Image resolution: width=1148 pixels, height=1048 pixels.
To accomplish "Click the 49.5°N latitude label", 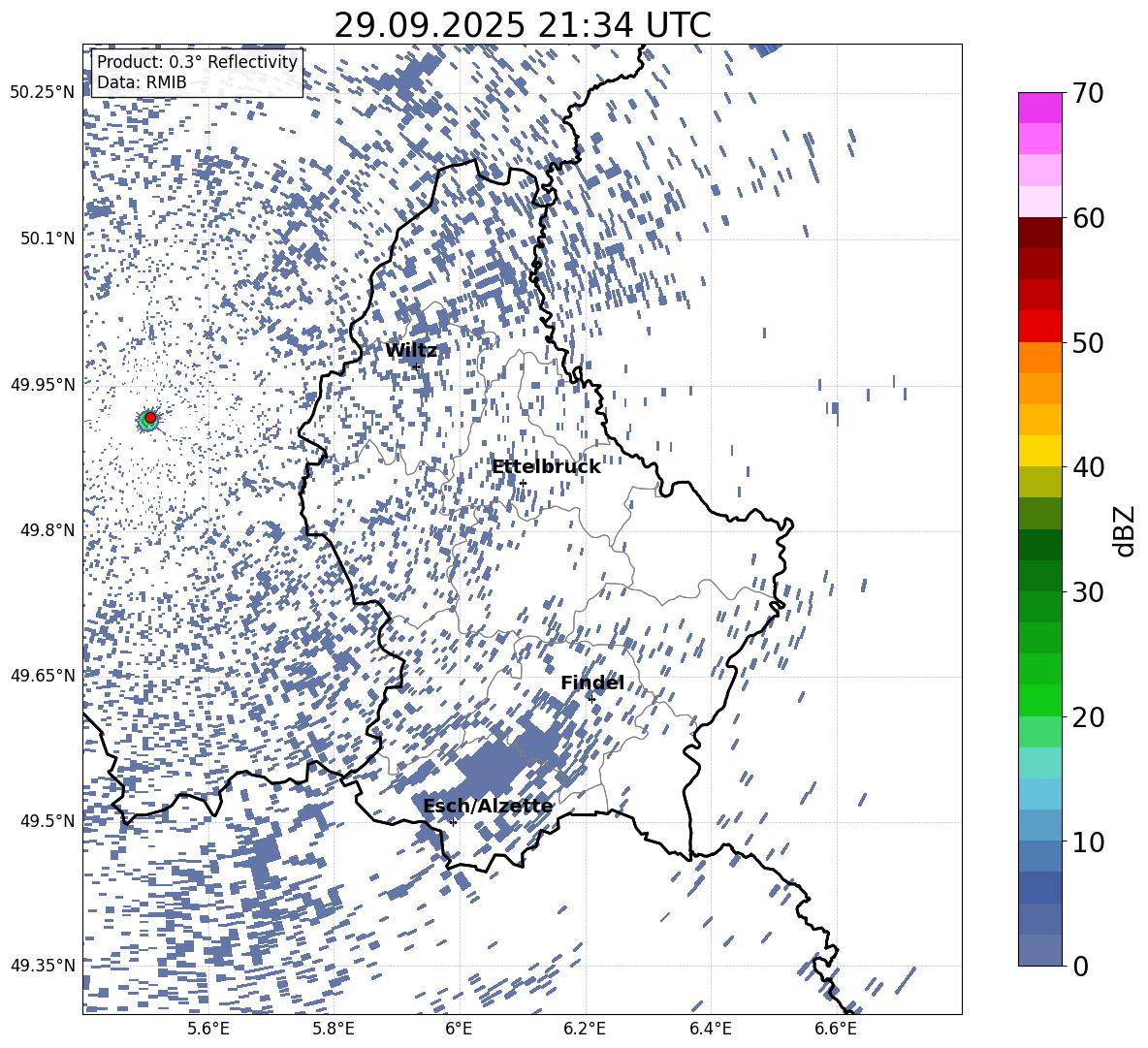I will coord(48,820).
